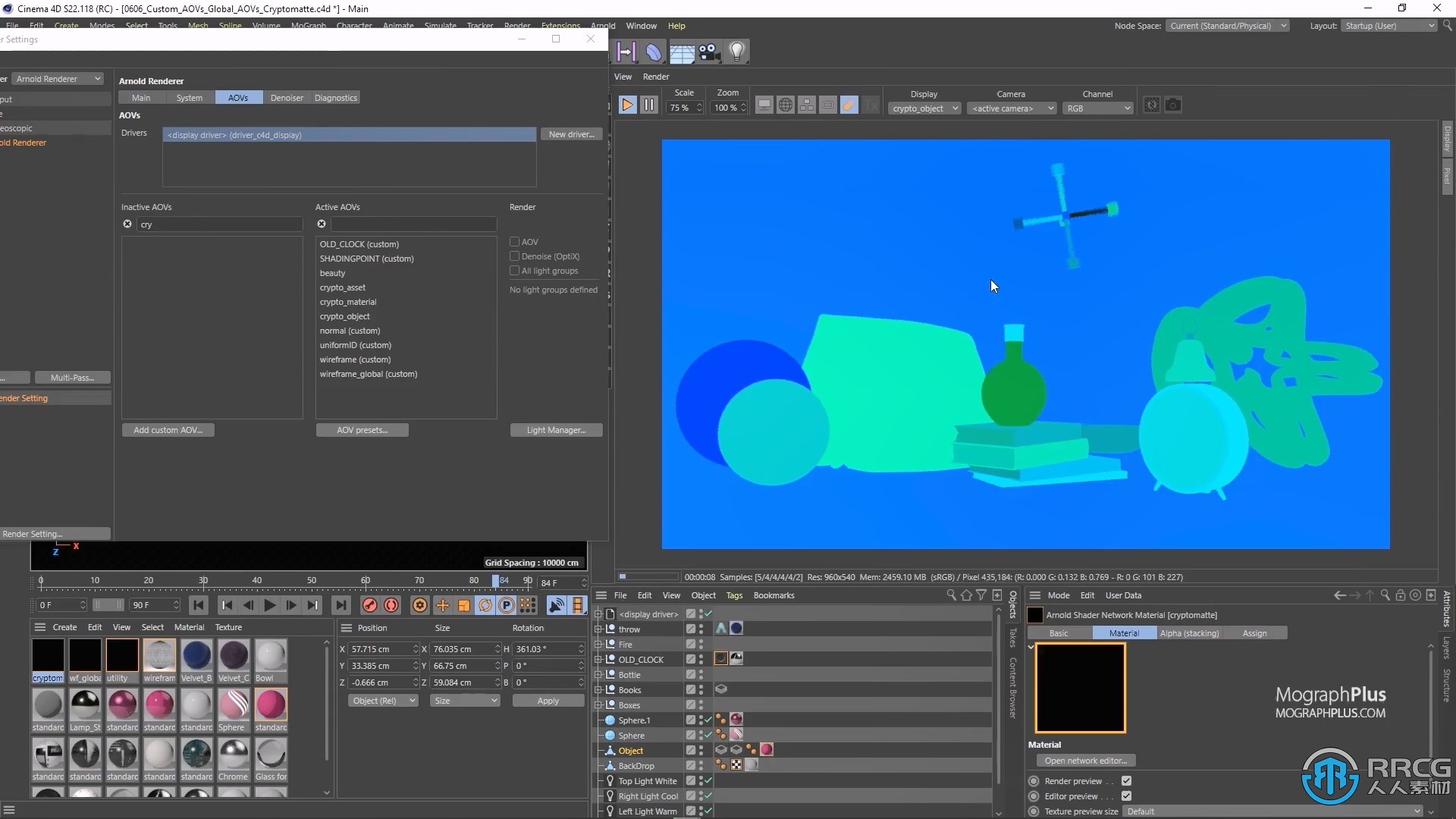The height and width of the screenshot is (819, 1456).
Task: Open RGB channel dropdown in viewport
Action: point(1097,107)
